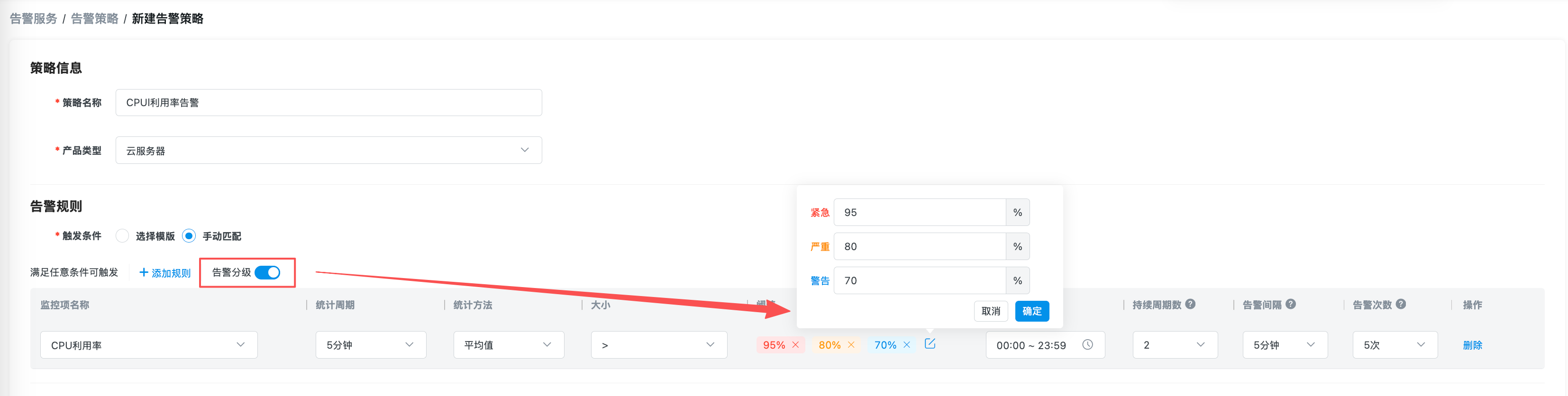The image size is (1568, 396).
Task: Go to 告警策略 breadcrumb
Action: [x=94, y=19]
